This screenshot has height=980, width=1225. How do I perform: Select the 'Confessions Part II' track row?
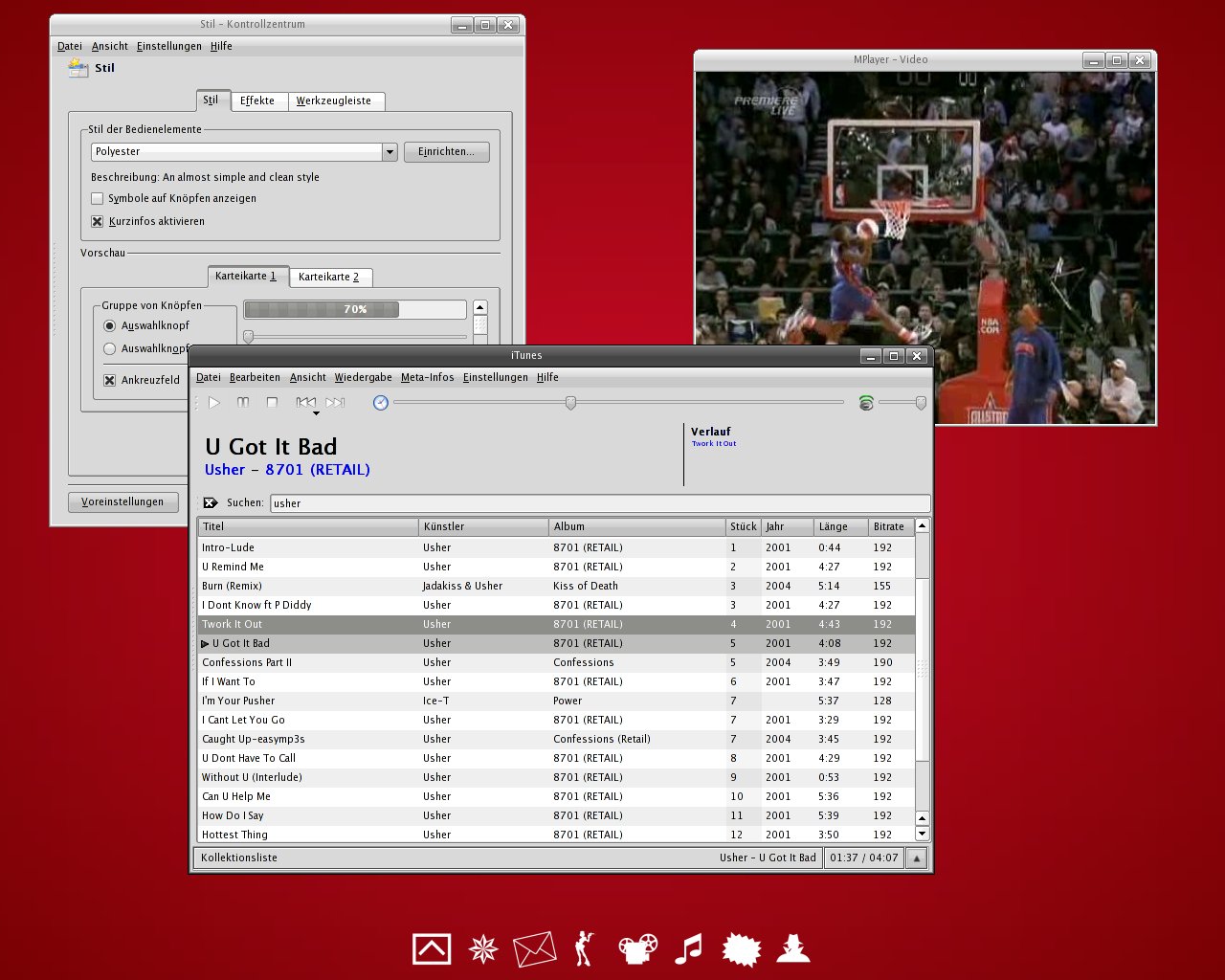pyautogui.click(x=556, y=662)
